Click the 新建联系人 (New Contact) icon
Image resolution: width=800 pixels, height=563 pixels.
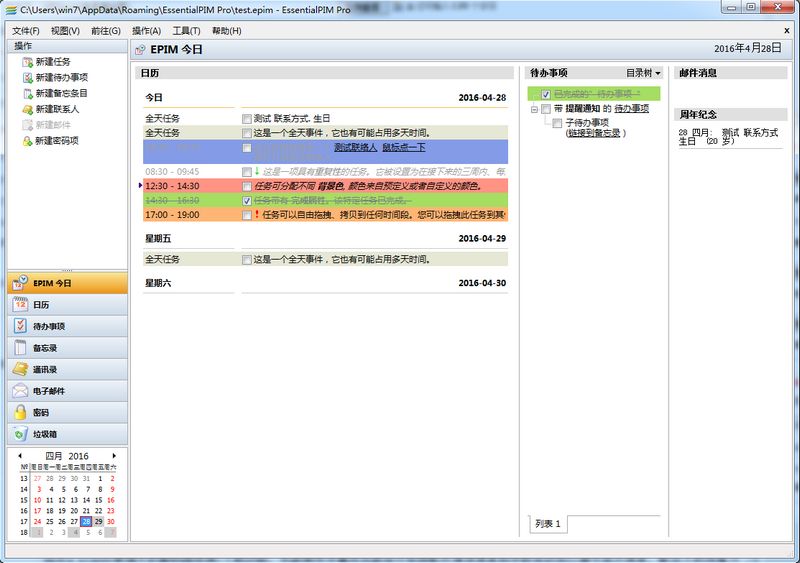27,109
